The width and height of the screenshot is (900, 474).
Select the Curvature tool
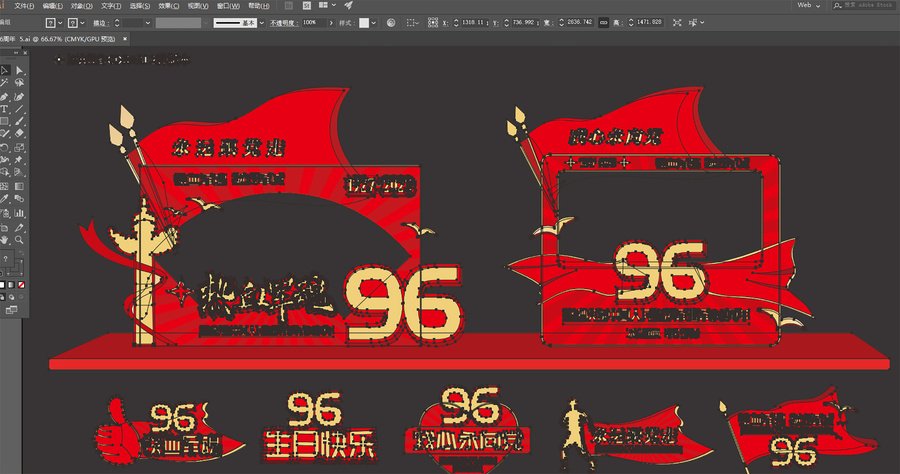[x=19, y=96]
